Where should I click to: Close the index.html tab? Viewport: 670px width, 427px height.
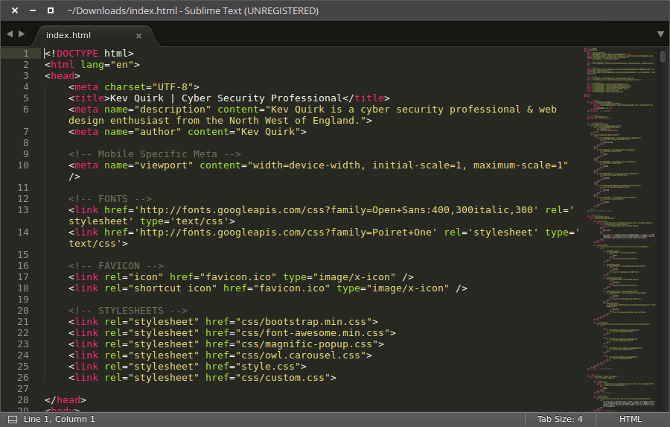coord(138,36)
